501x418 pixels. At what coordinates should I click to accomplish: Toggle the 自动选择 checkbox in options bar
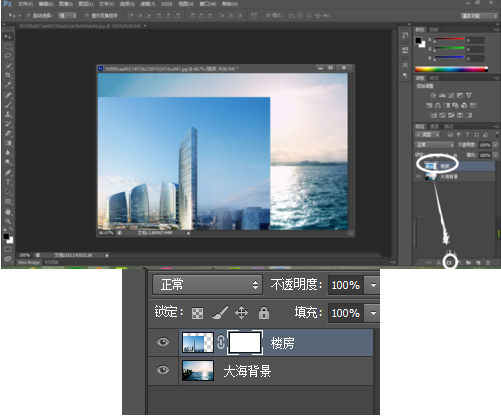pyautogui.click(x=28, y=15)
